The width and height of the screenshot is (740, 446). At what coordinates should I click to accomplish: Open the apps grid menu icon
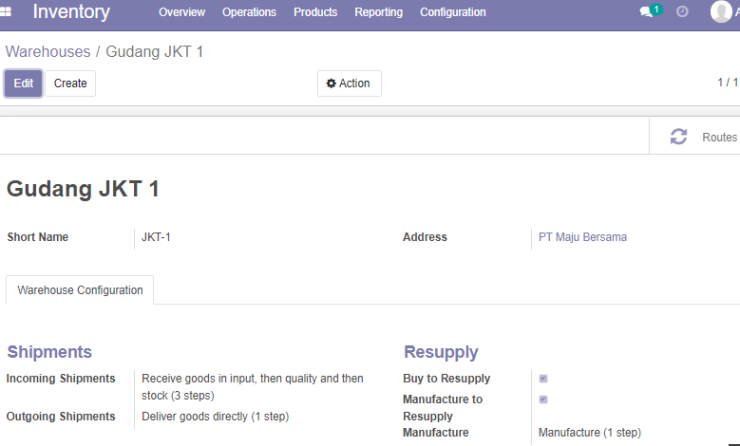[5, 12]
